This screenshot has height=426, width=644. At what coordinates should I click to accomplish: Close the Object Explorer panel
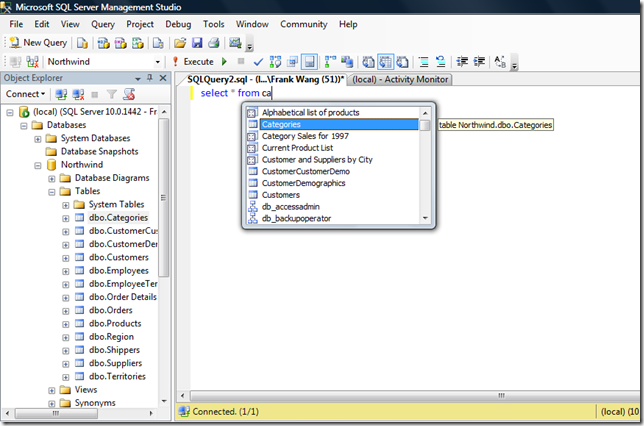[x=163, y=78]
